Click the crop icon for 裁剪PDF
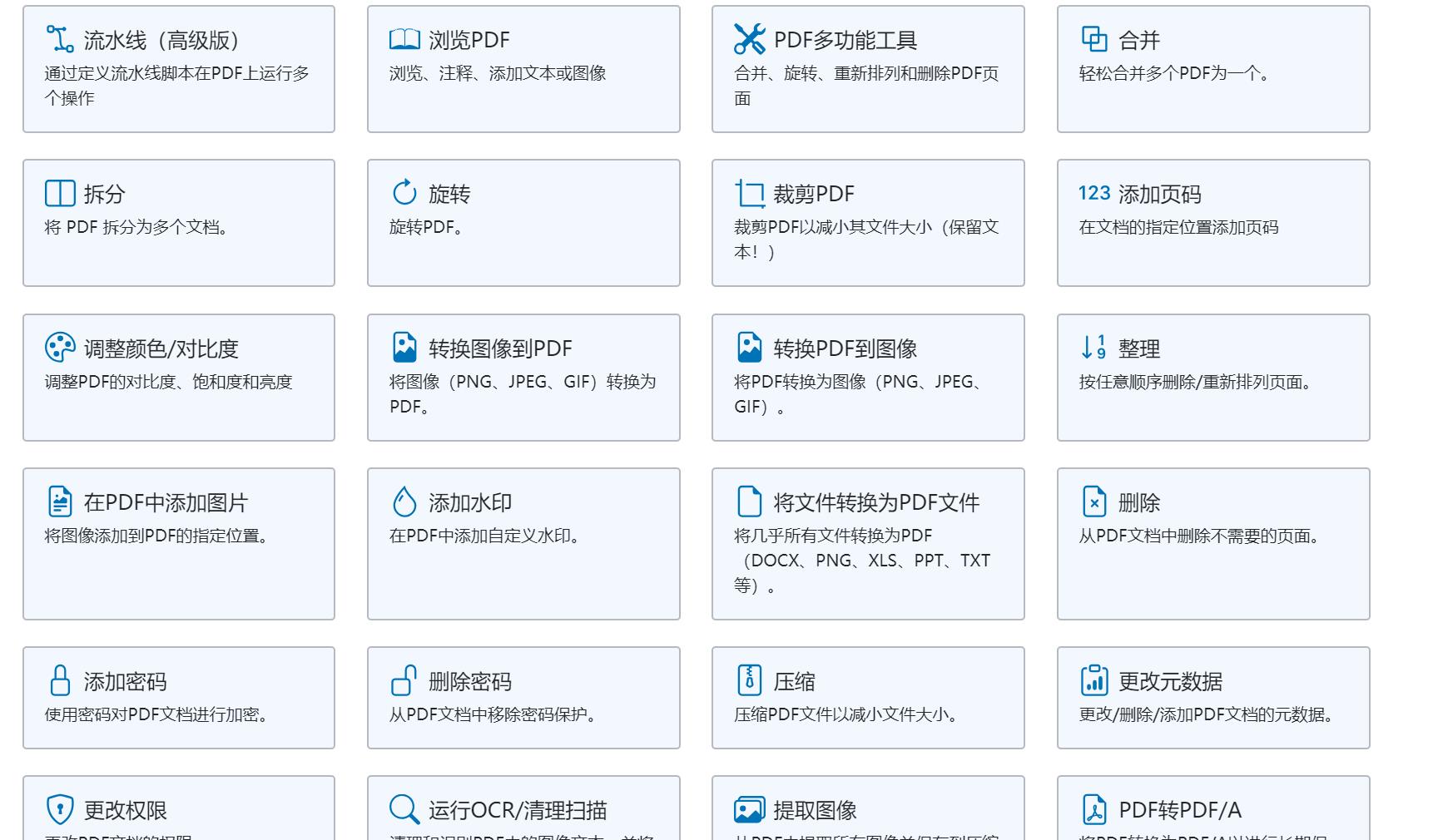Screen dimensions: 1438x840 click(749, 193)
